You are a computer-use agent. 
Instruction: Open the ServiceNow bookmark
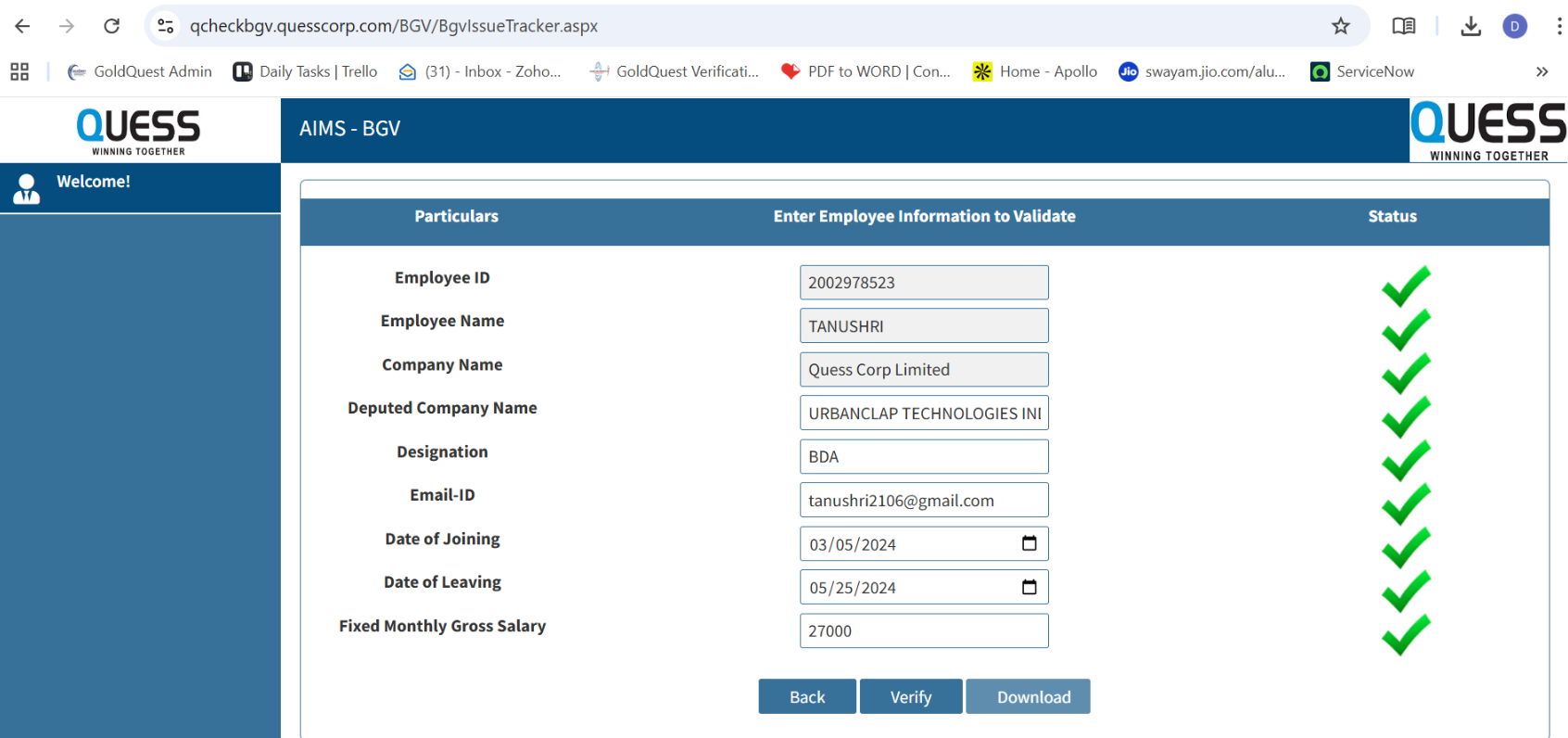click(x=1362, y=71)
